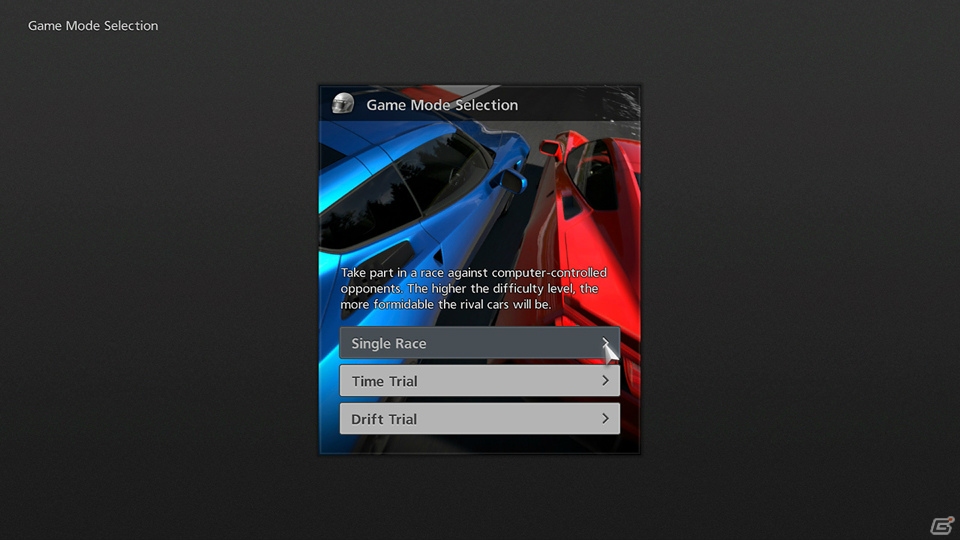Open the Drift Trial mode

pos(479,419)
